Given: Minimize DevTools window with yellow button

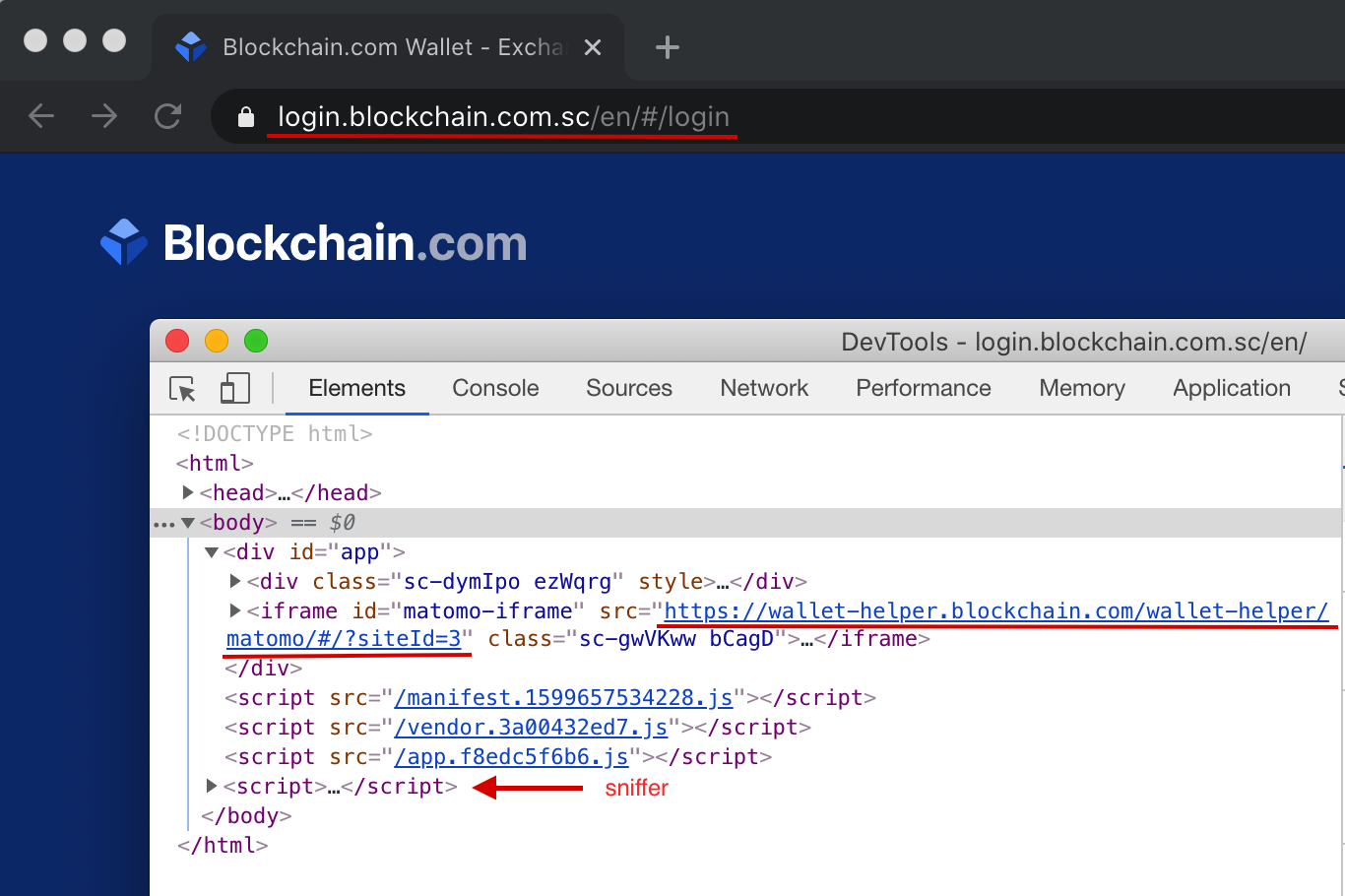Looking at the screenshot, I should [217, 341].
